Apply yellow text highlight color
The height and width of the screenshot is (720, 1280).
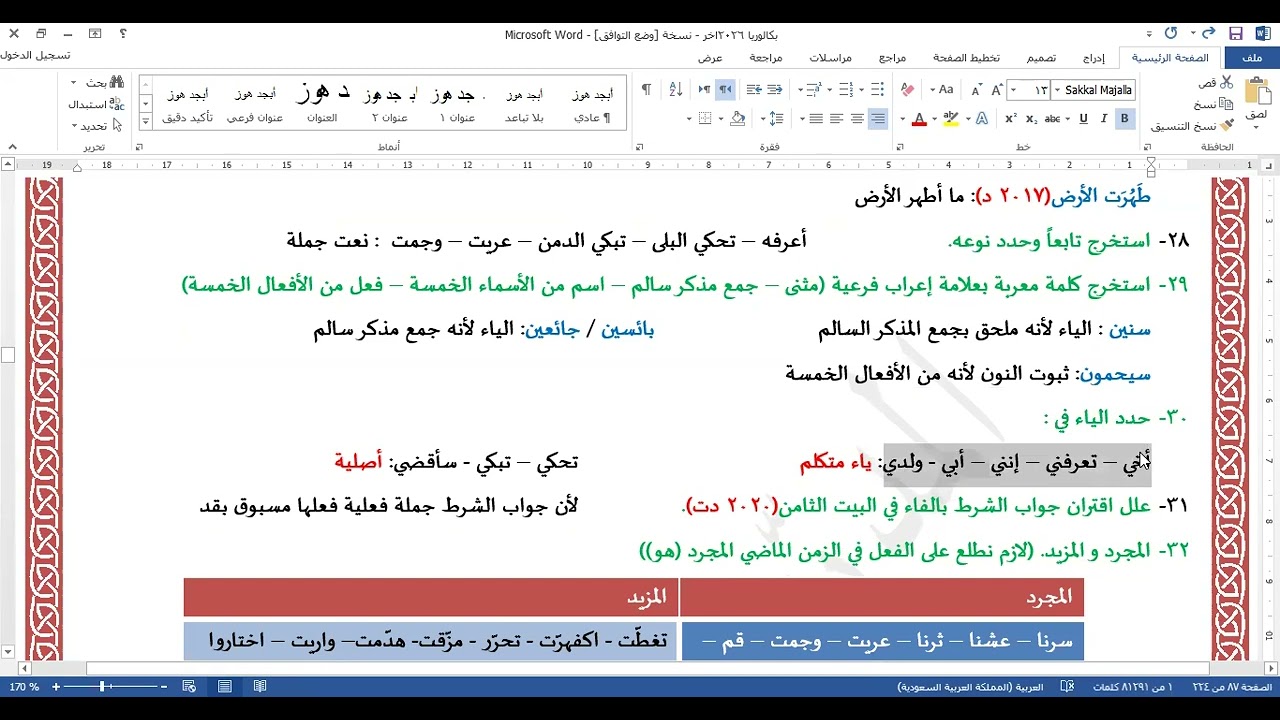click(951, 119)
